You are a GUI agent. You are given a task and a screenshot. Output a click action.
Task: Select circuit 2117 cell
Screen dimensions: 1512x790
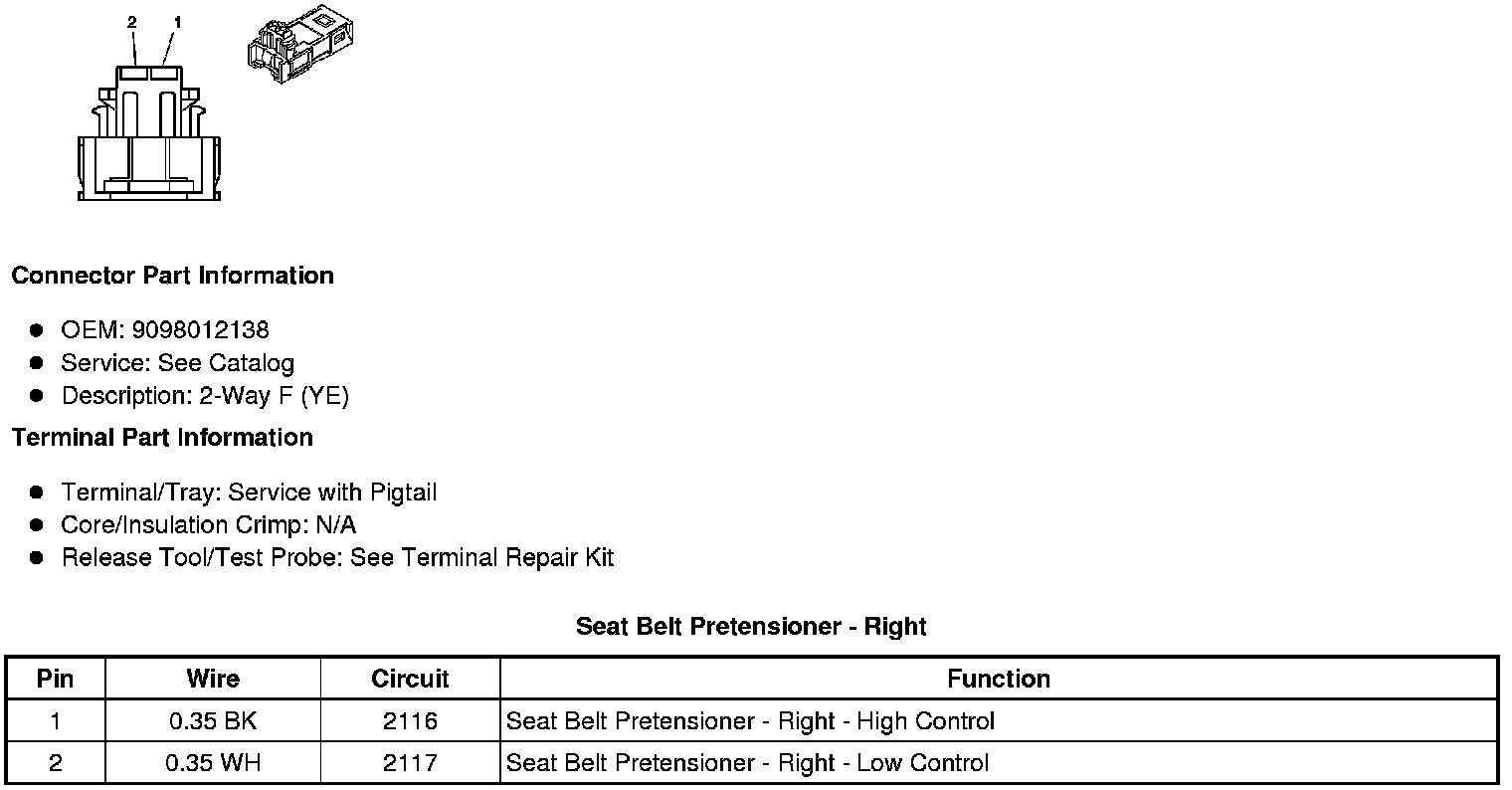tap(410, 763)
